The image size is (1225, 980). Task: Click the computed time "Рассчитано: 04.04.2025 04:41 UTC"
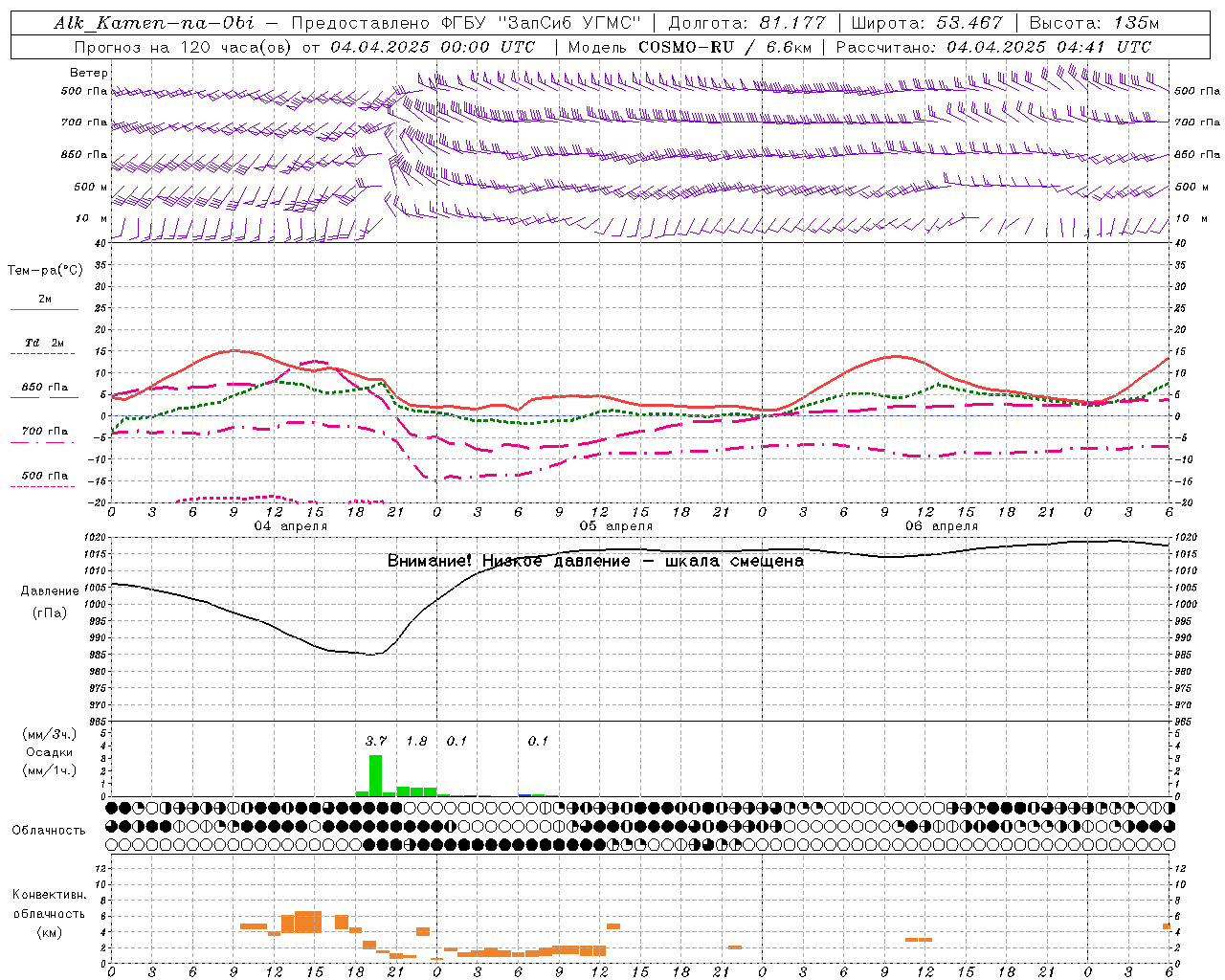pyautogui.click(x=993, y=47)
